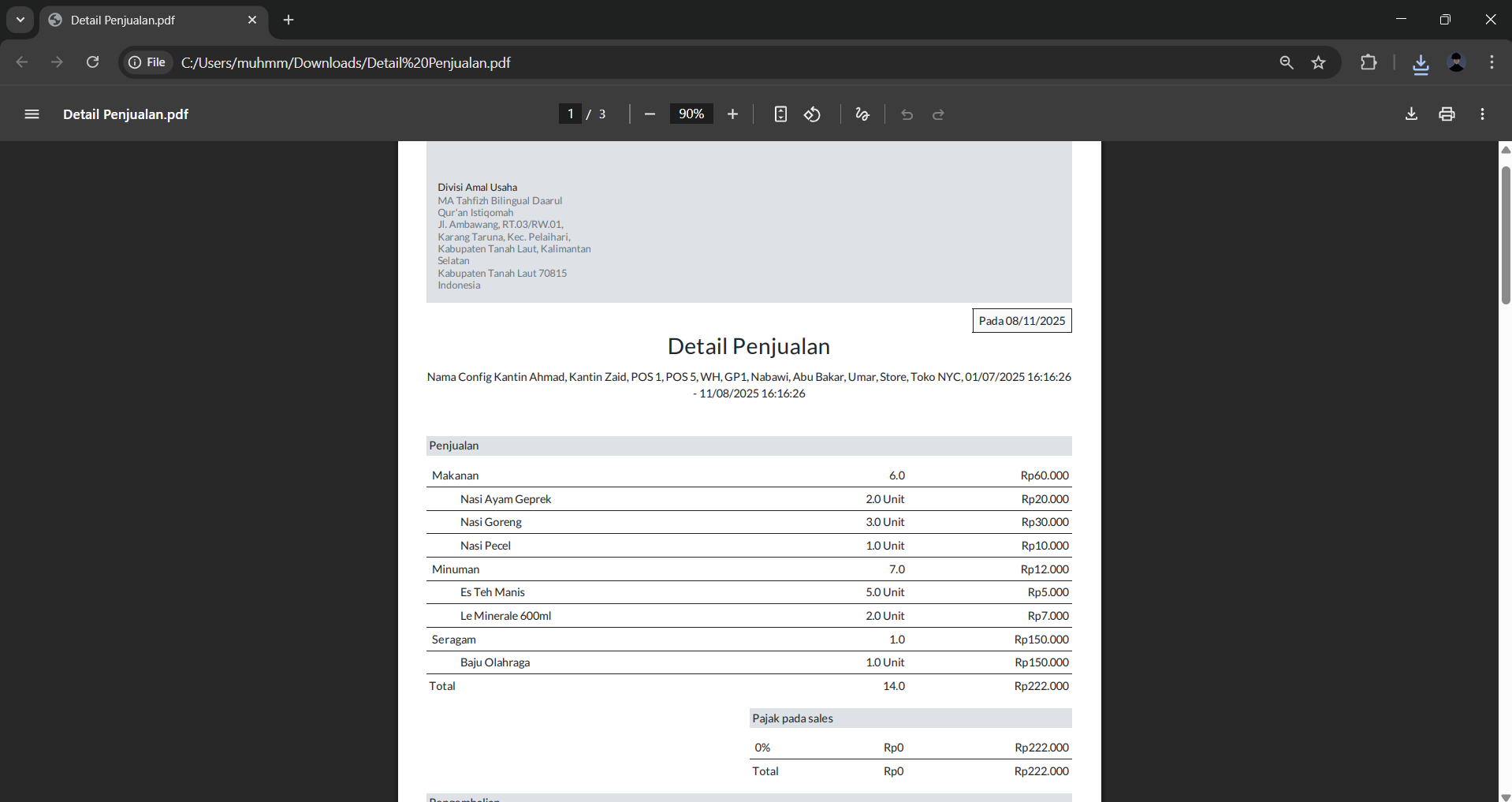
Task: Download the PDF from viewer toolbar
Action: click(x=1411, y=114)
